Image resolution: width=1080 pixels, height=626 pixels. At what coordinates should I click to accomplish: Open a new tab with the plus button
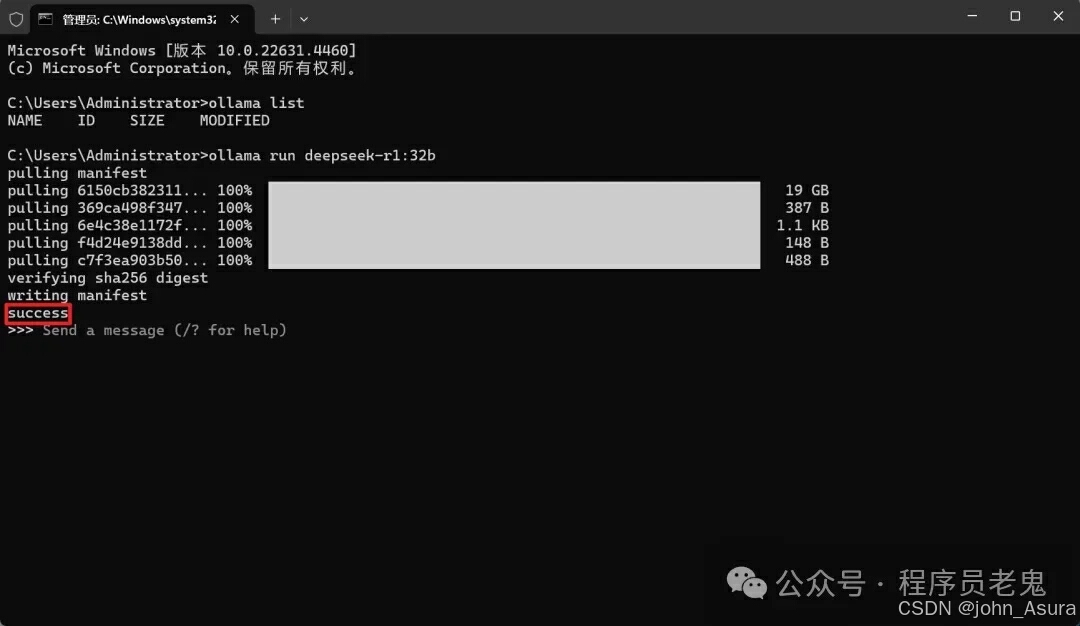click(276, 19)
